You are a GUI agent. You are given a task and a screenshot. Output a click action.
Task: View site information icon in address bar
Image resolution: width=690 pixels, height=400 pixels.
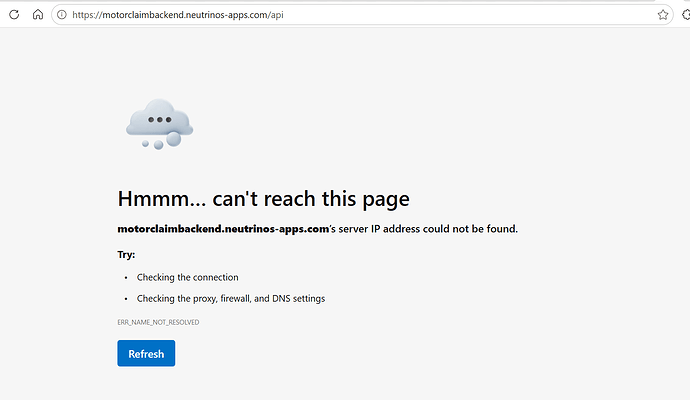(x=62, y=15)
